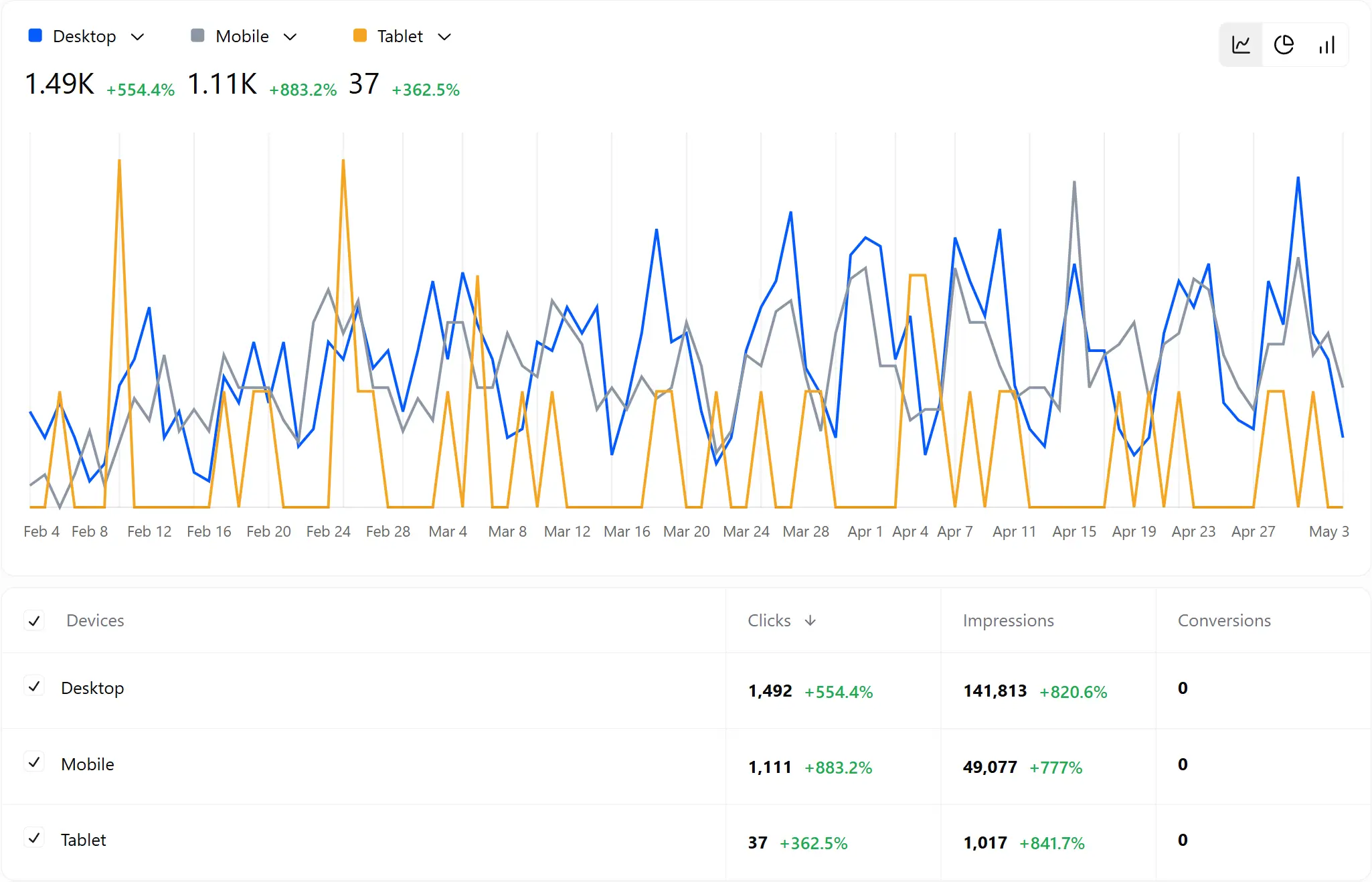Click Tablet clicks value 37 in table
This screenshot has width=1372, height=882.
coord(758,843)
